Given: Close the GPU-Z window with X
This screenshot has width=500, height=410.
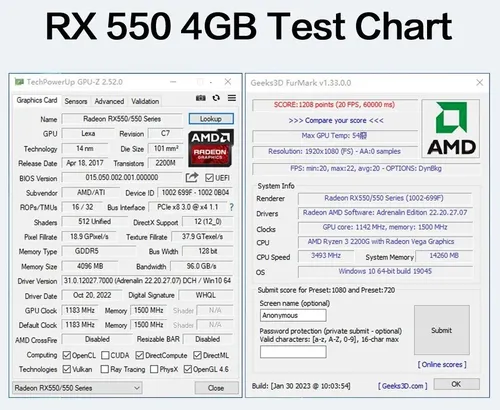Looking at the screenshot, I should (x=228, y=82).
